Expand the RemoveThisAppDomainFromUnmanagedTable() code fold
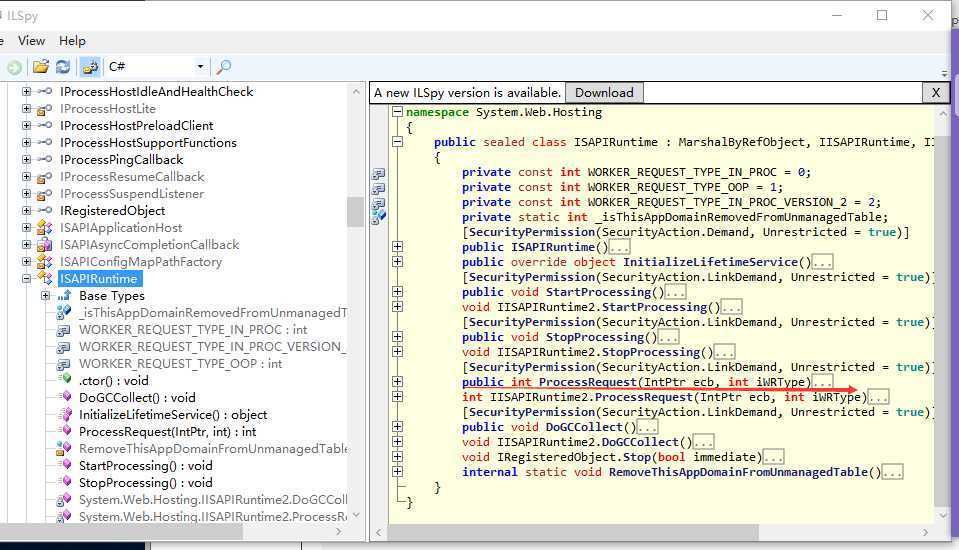Viewport: 959px width, 550px height. (x=398, y=472)
